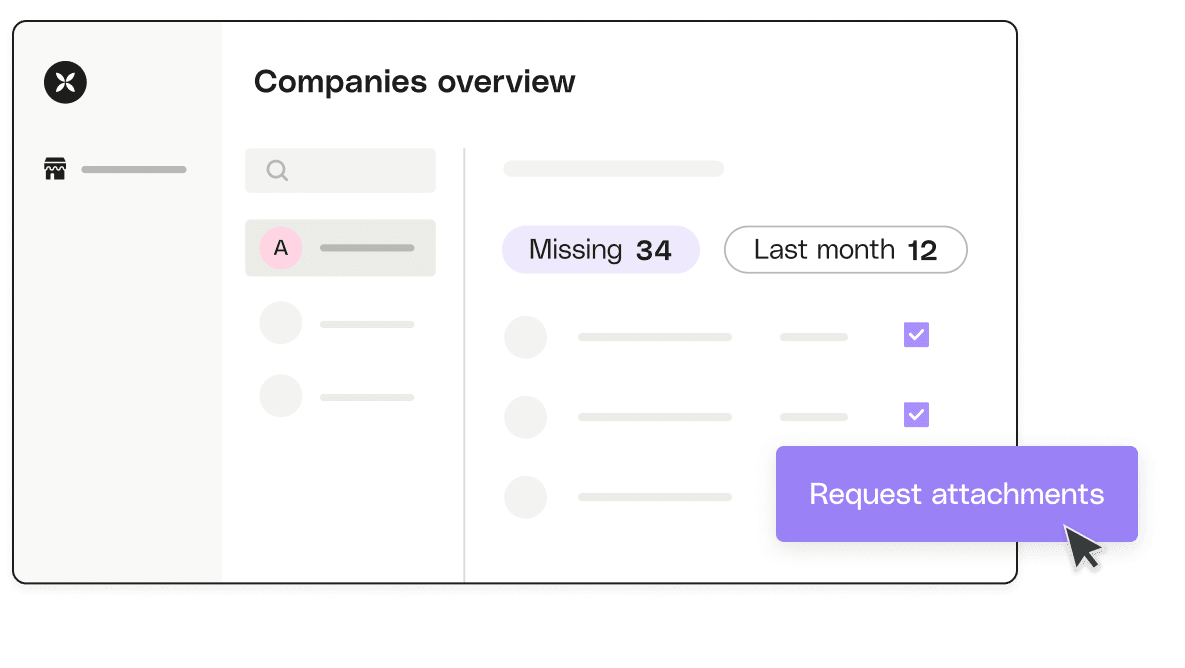Click the third company's gray avatar
The image size is (1185, 668).
coord(280,396)
